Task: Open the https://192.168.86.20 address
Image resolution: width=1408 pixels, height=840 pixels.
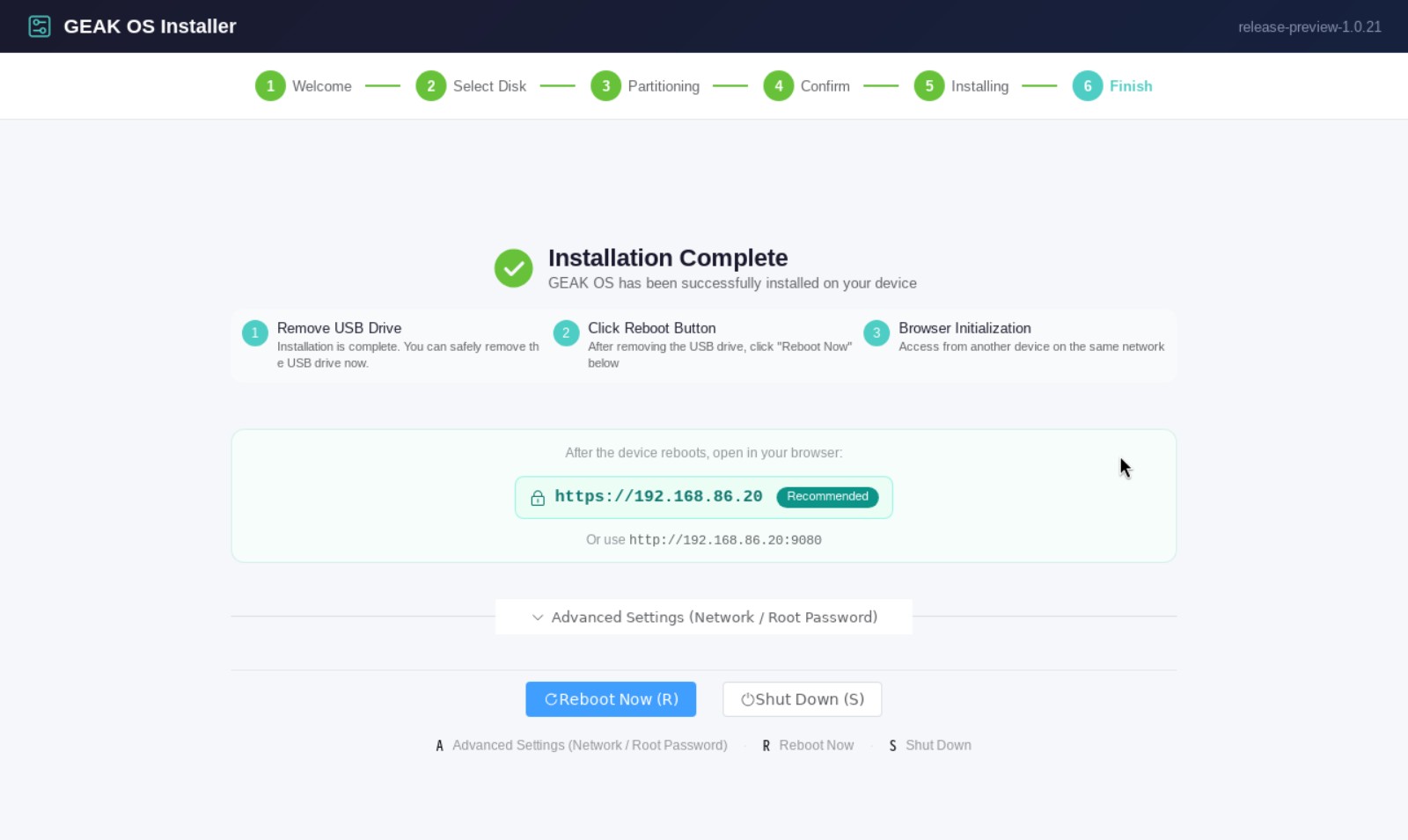Action: click(x=658, y=497)
